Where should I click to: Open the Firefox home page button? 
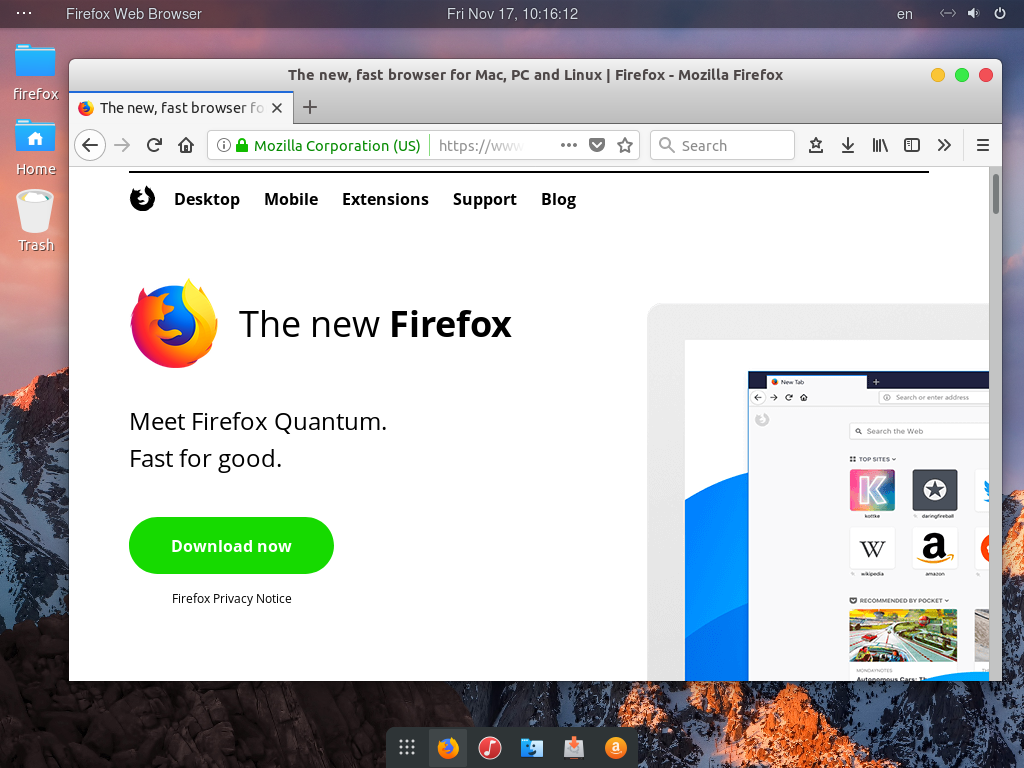click(x=186, y=145)
